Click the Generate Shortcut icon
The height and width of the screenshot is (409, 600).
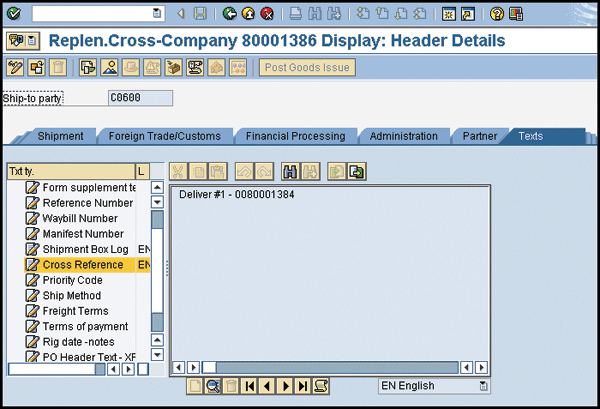point(468,14)
